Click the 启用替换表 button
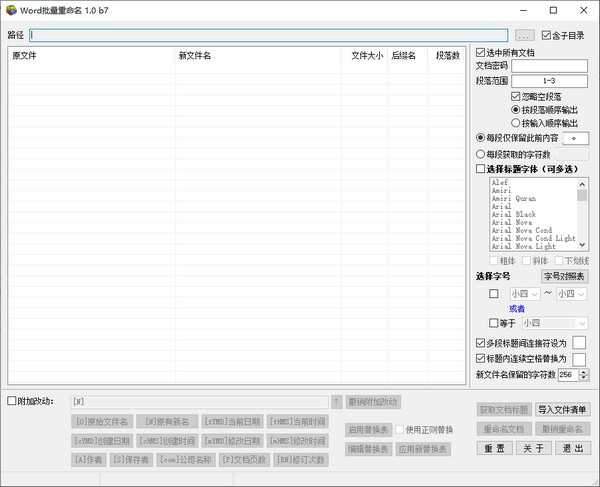This screenshot has height=487, width=600. click(368, 429)
